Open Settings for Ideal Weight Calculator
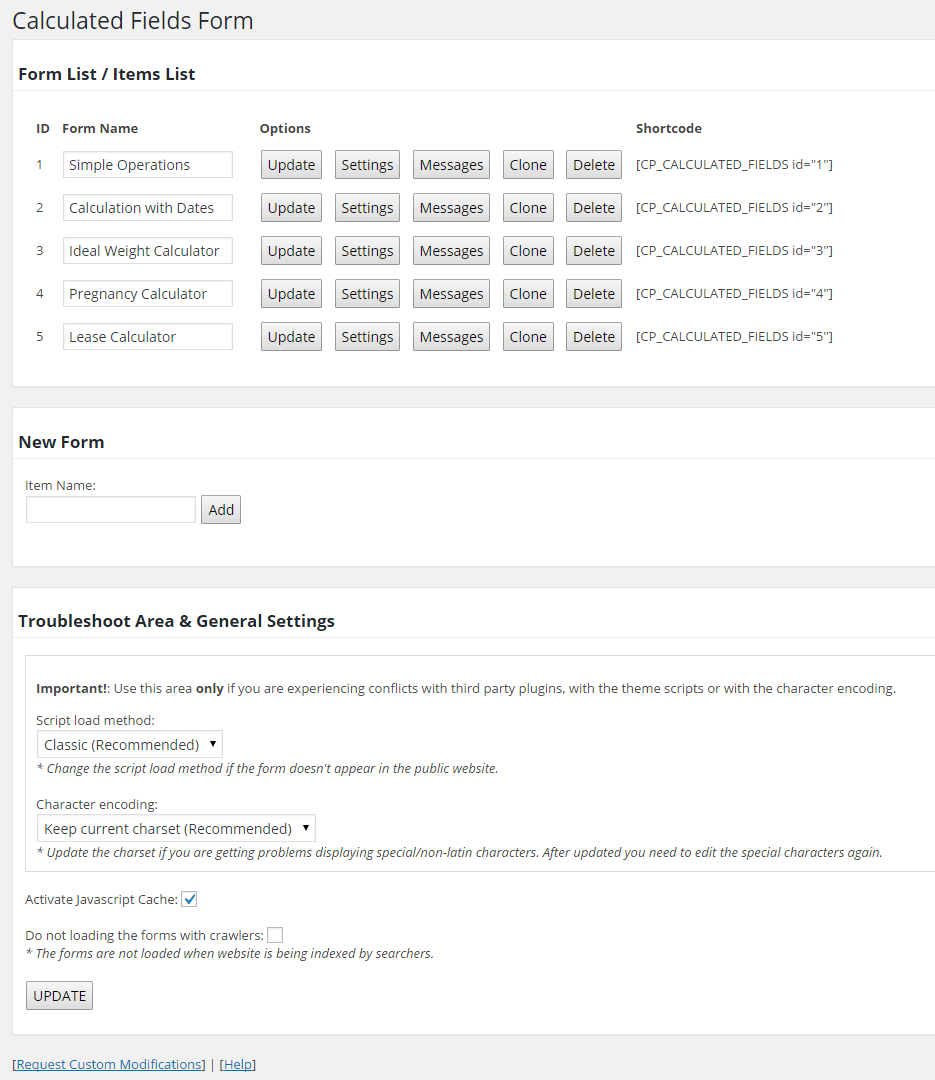935x1080 pixels. click(367, 251)
